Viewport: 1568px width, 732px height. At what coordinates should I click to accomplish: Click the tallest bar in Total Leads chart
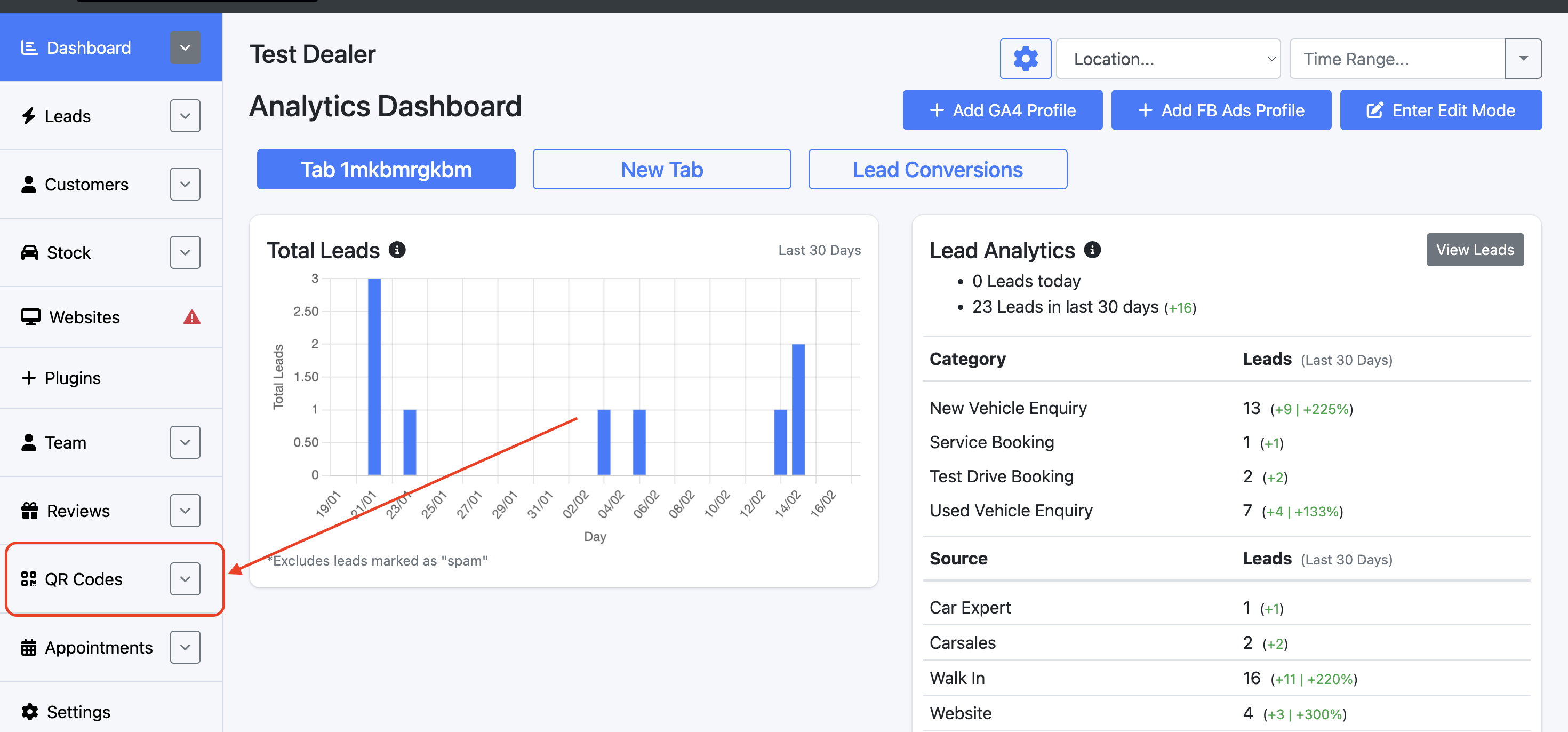[374, 378]
